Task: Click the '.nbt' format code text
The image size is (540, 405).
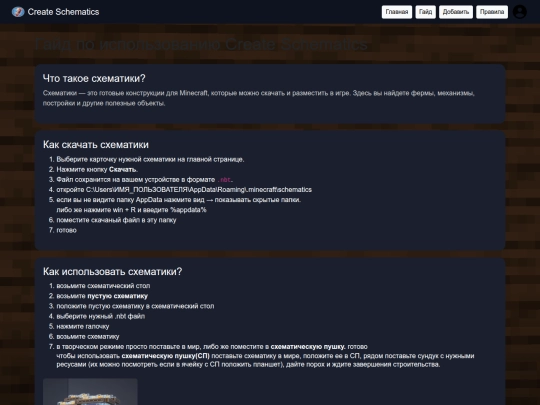Action: (x=224, y=180)
